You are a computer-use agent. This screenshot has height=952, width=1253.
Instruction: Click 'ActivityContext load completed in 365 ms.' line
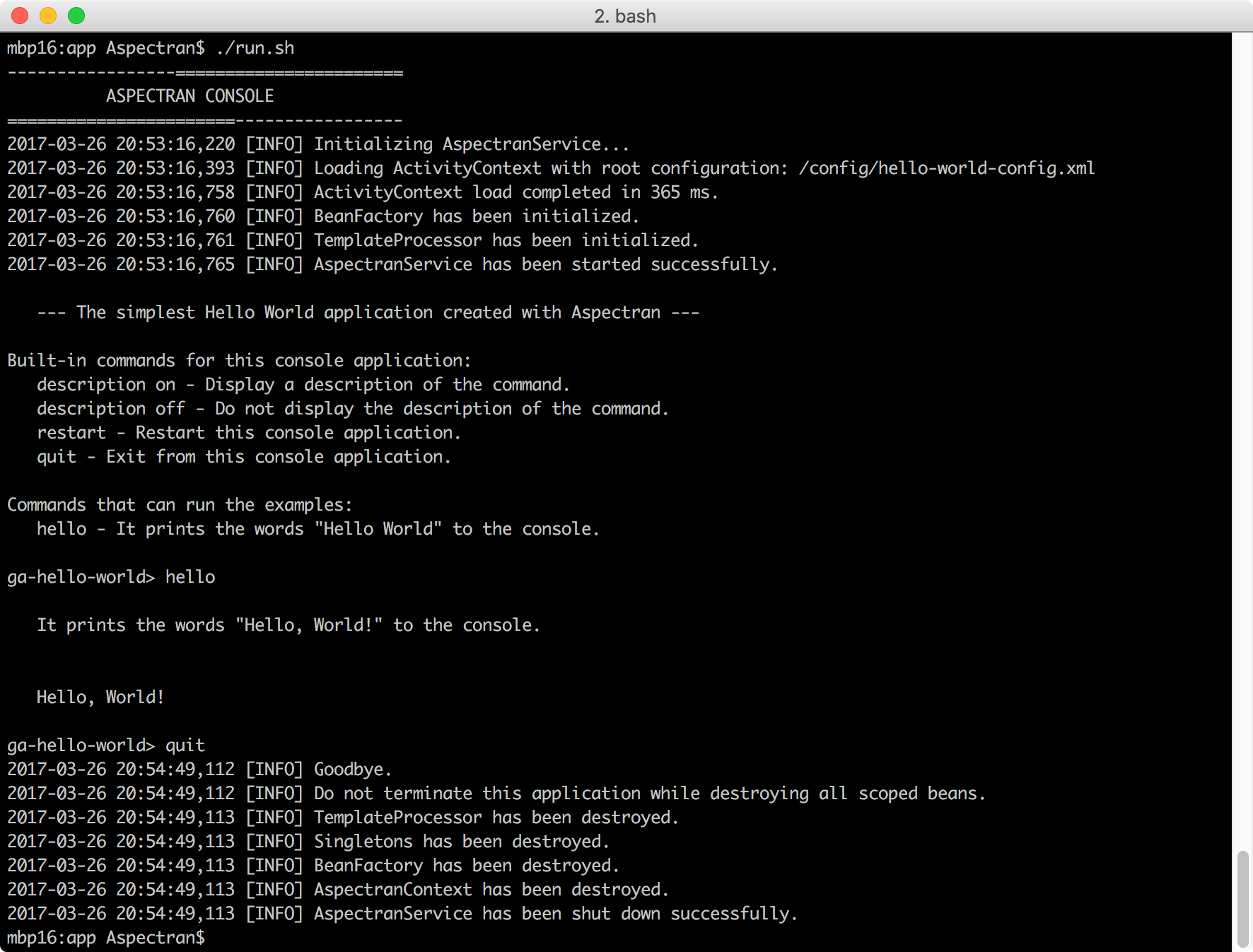click(516, 192)
